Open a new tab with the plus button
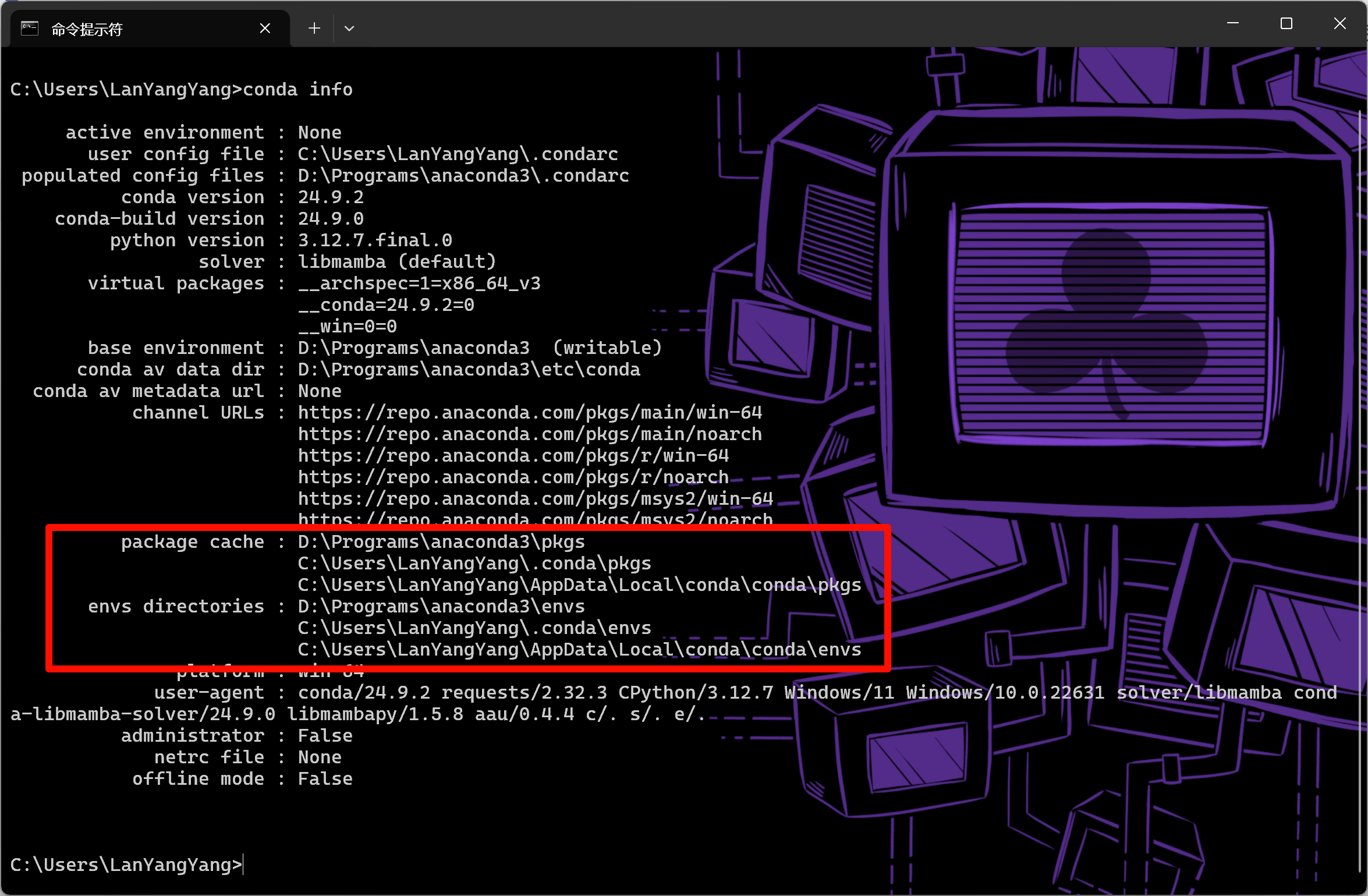 tap(314, 28)
